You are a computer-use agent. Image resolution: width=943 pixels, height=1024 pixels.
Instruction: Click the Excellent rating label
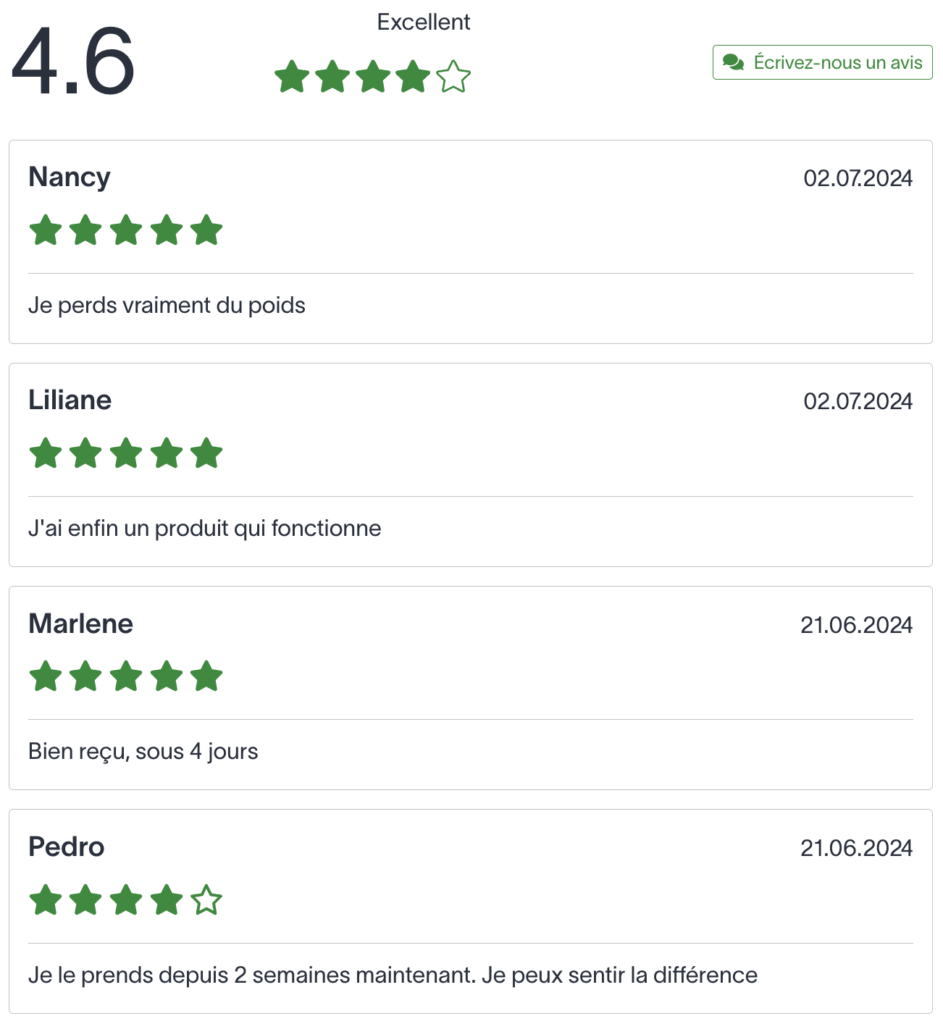click(x=423, y=22)
